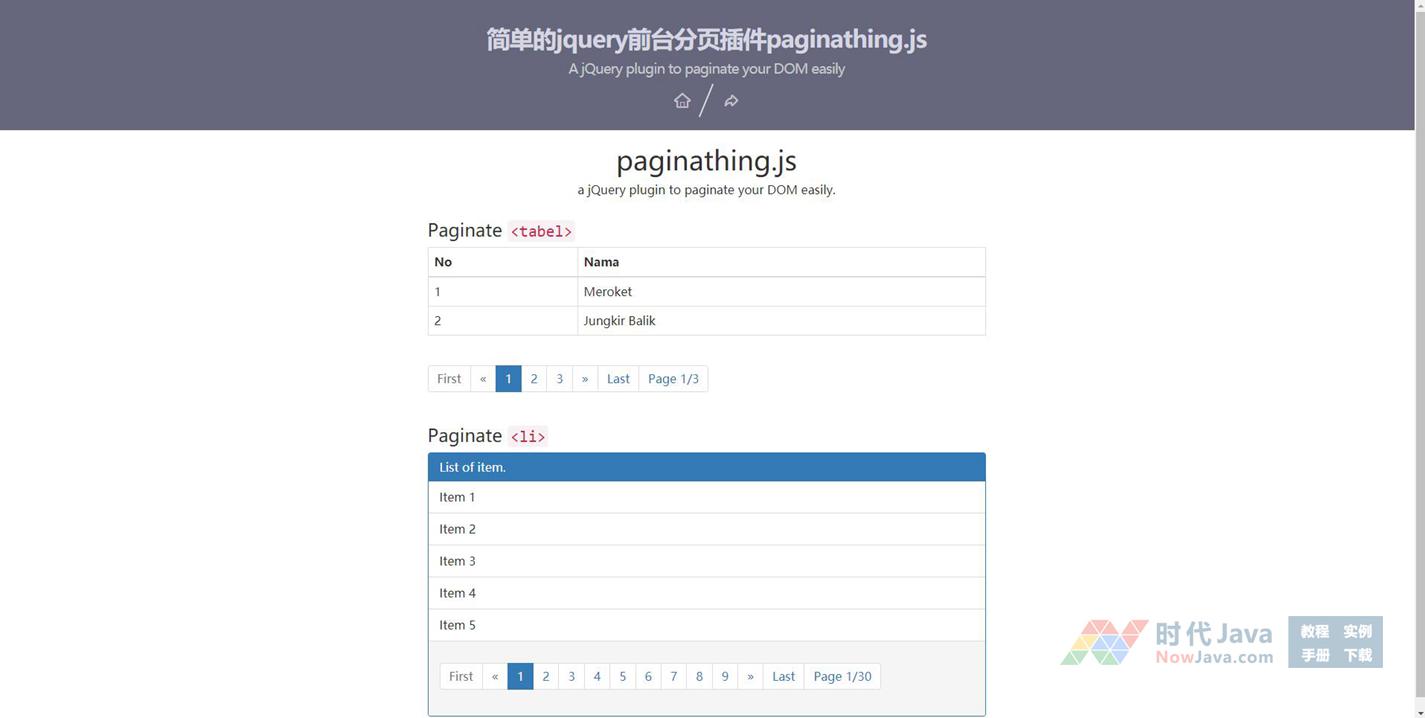
Task: Click the share arrow icon in header
Action: (x=731, y=101)
